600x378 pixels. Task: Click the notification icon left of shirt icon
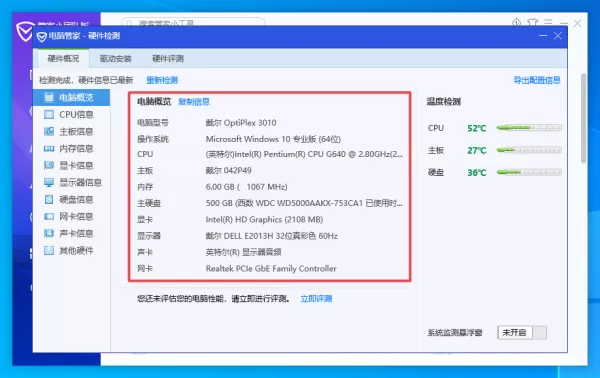(x=517, y=23)
